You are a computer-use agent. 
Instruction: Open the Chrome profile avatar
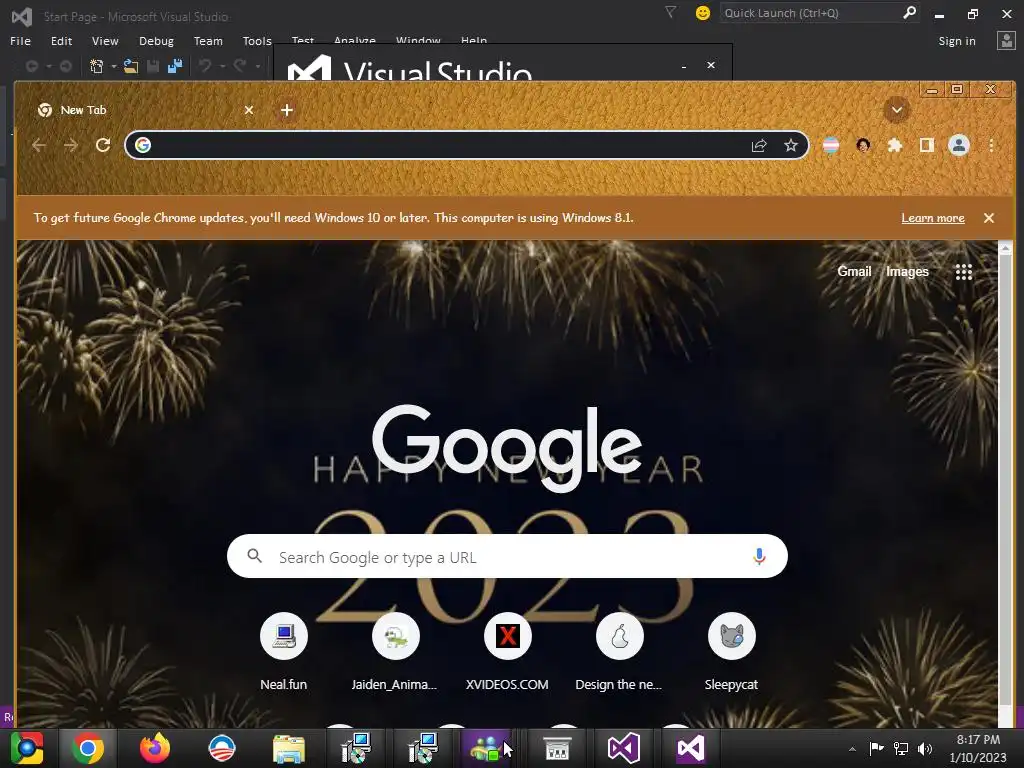(x=959, y=145)
